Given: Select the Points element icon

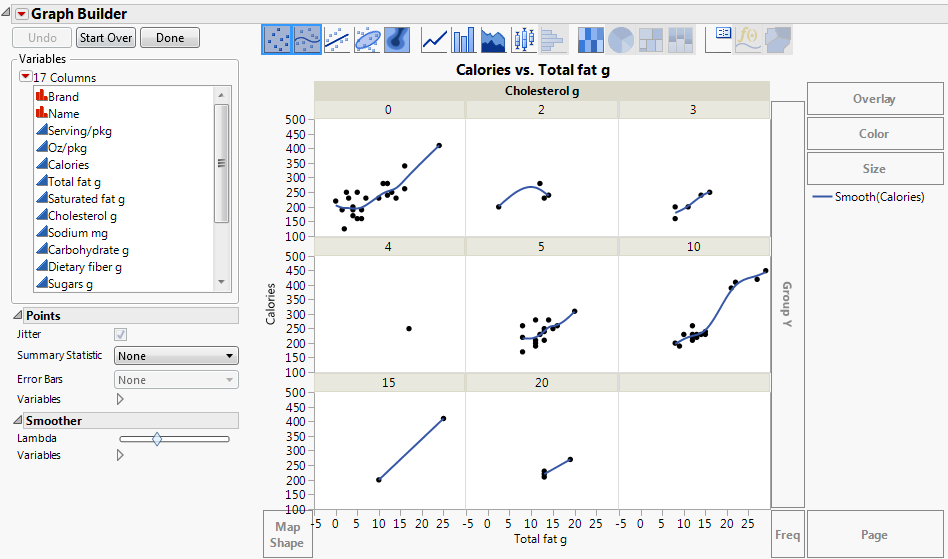Looking at the screenshot, I should [277, 40].
